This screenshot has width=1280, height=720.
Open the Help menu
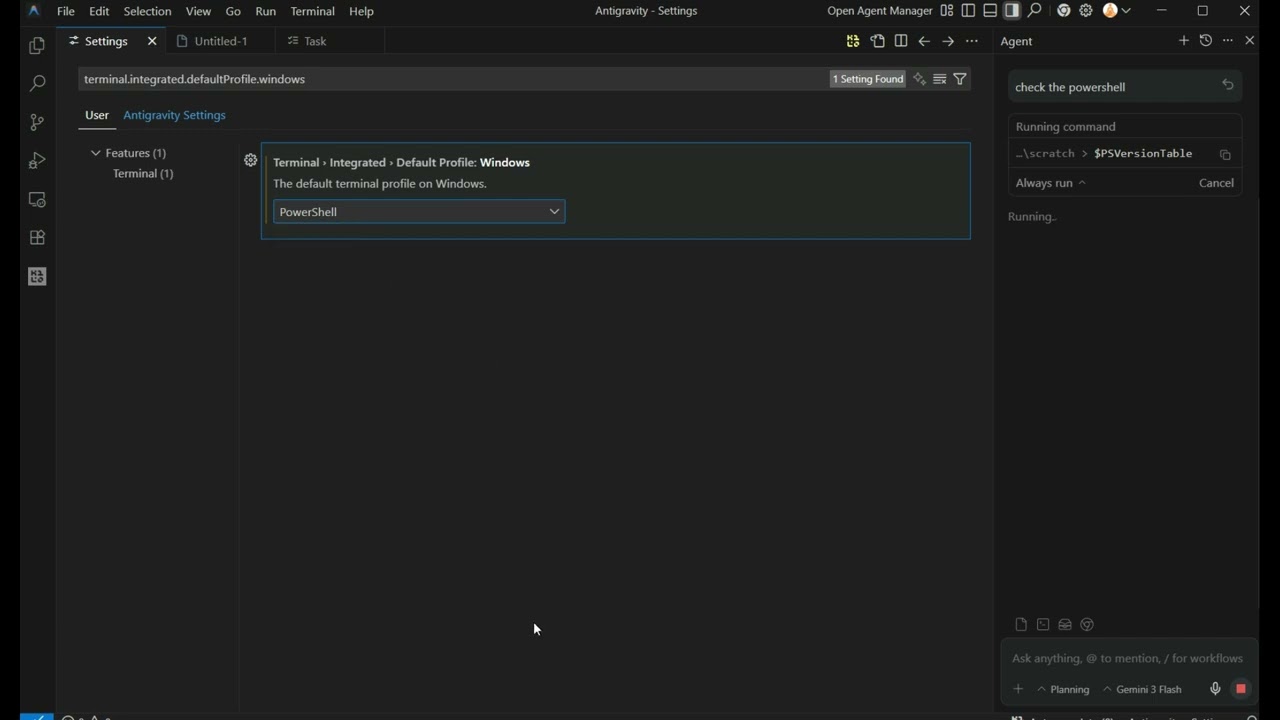coord(361,11)
